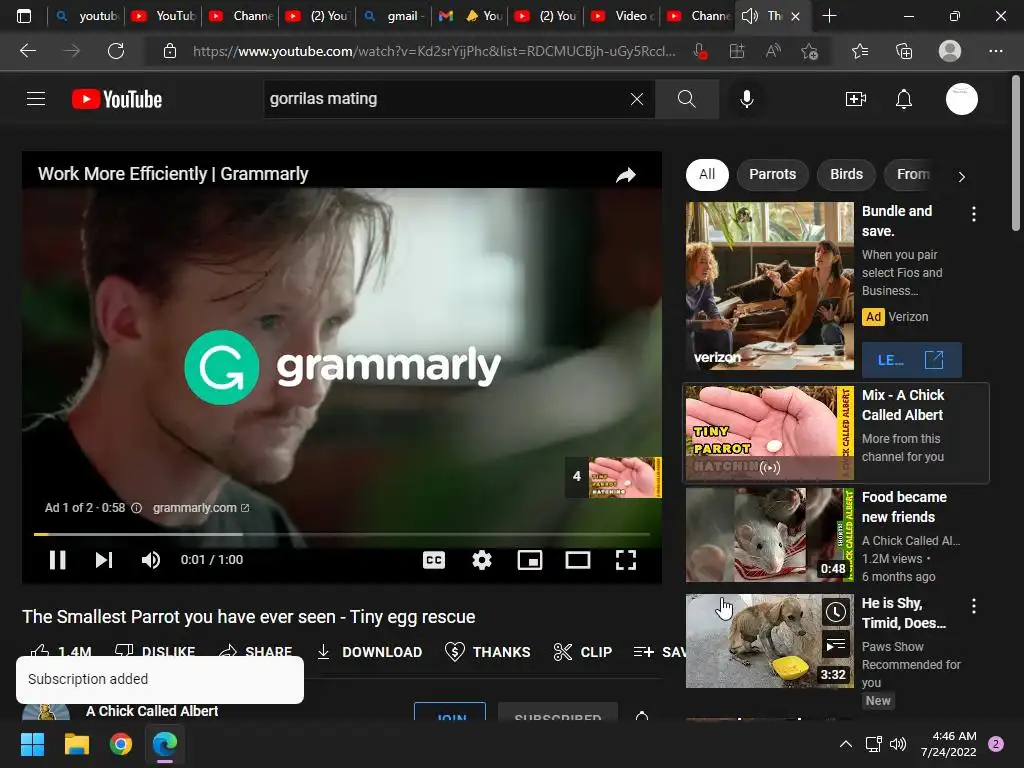The image size is (1024, 768).
Task: Add this page to favorites
Action: pyautogui.click(x=810, y=51)
